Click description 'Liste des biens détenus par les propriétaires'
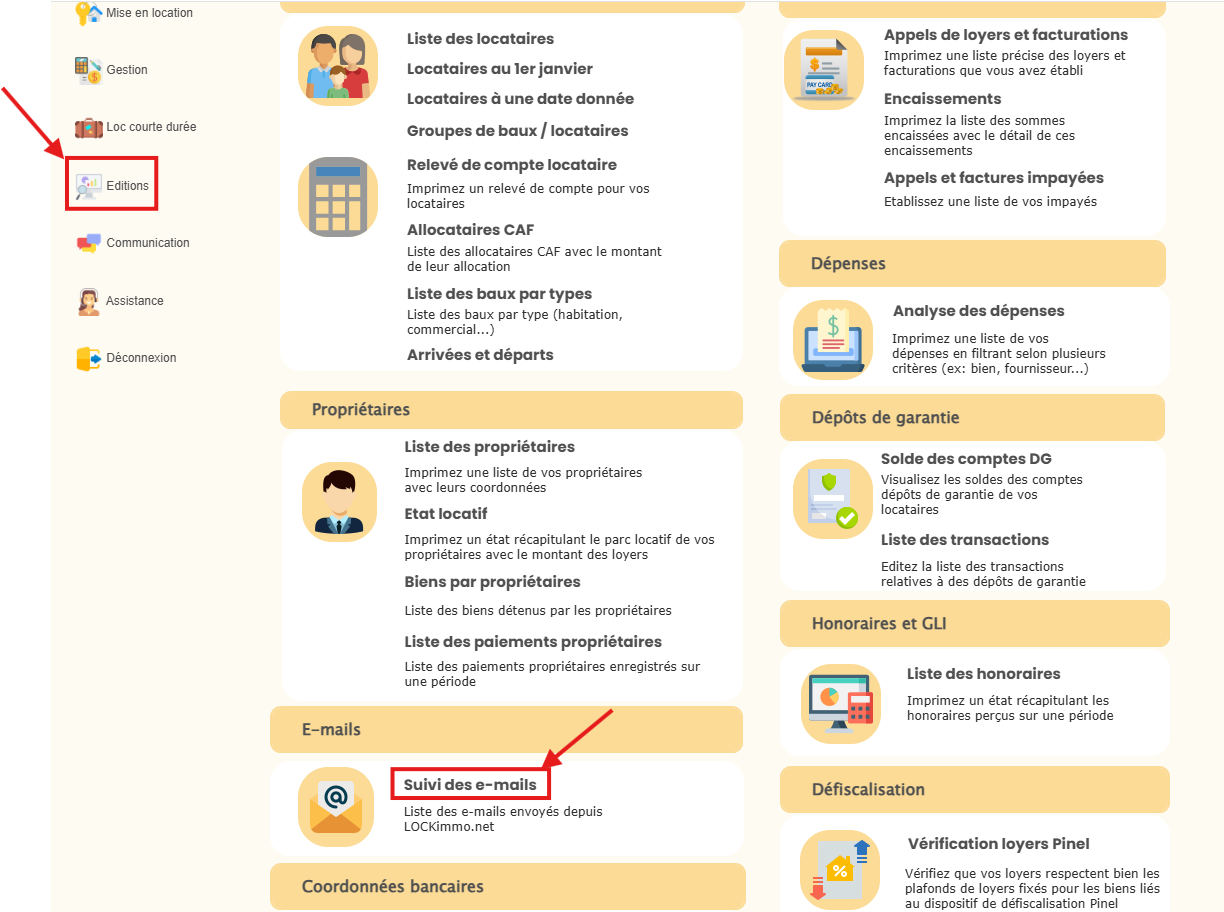This screenshot has width=1224, height=912. click(x=538, y=610)
